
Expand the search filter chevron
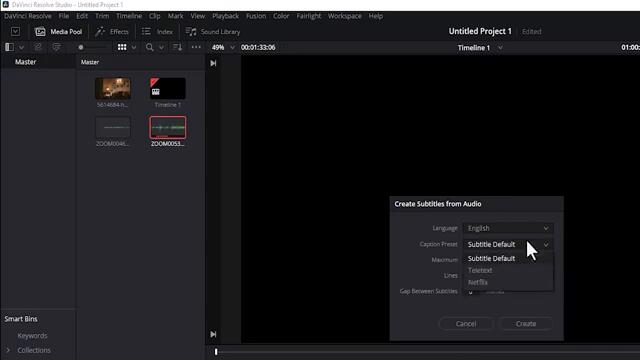tap(161, 48)
